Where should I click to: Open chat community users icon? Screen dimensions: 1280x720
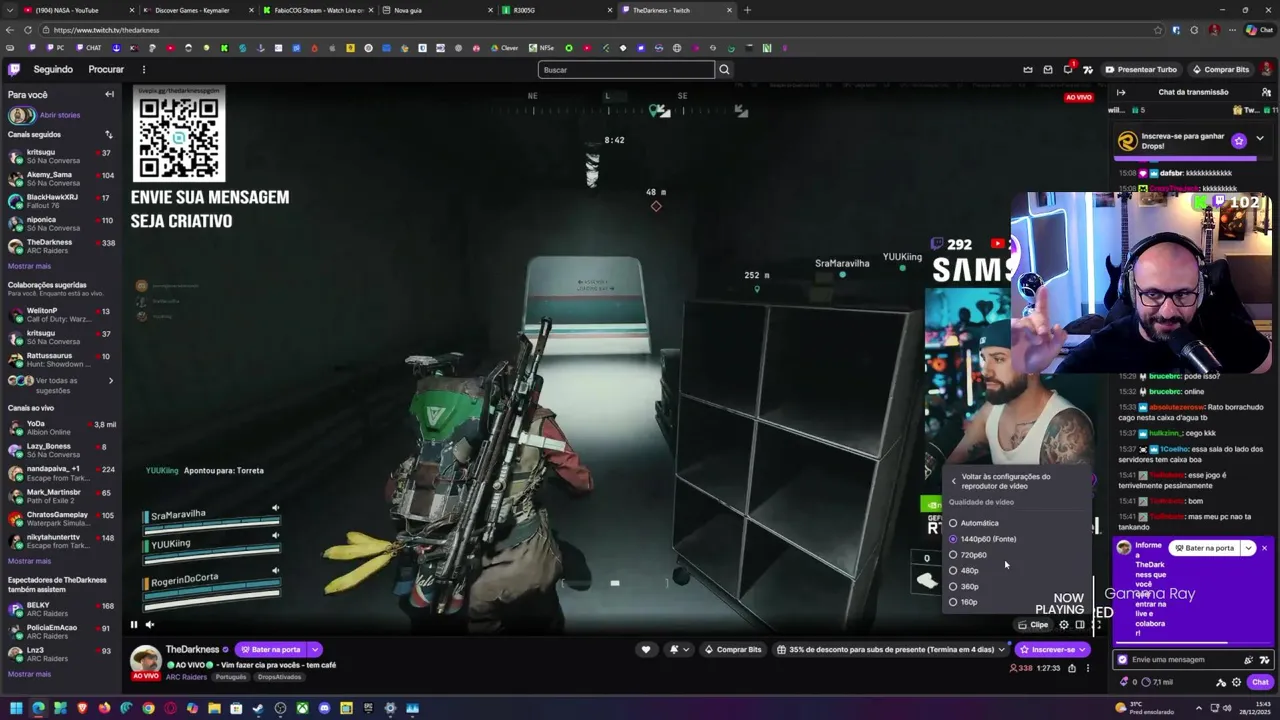(x=1266, y=92)
